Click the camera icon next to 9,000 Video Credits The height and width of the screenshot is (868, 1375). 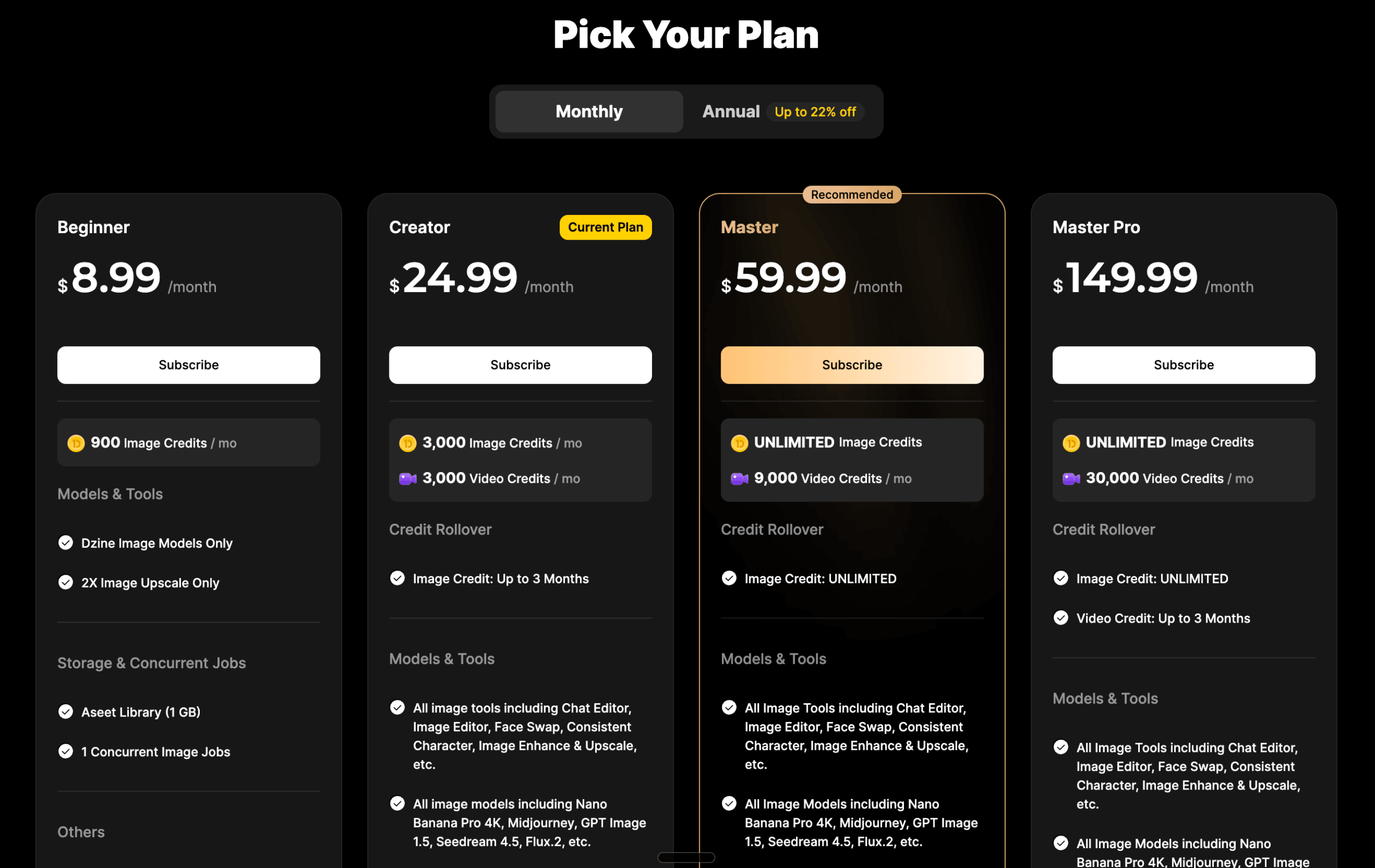740,479
